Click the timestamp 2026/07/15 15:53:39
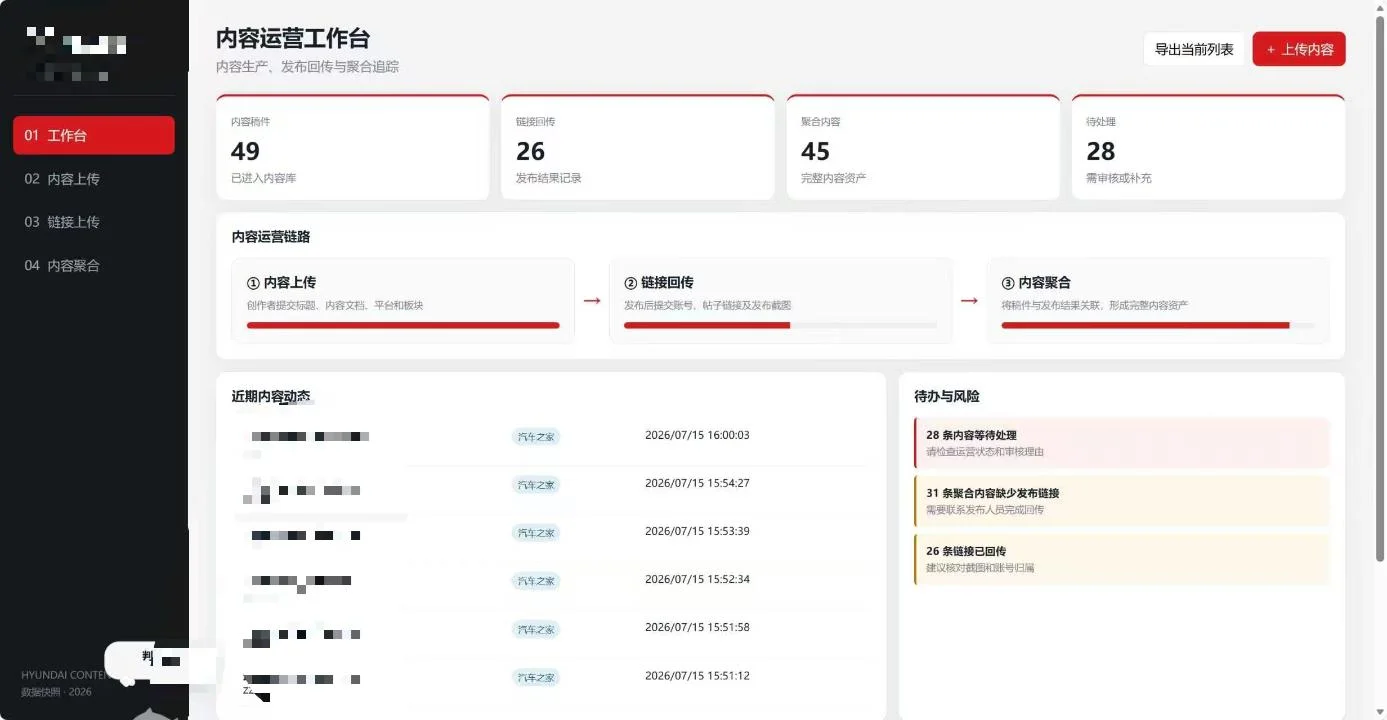This screenshot has width=1387, height=720. 697,531
